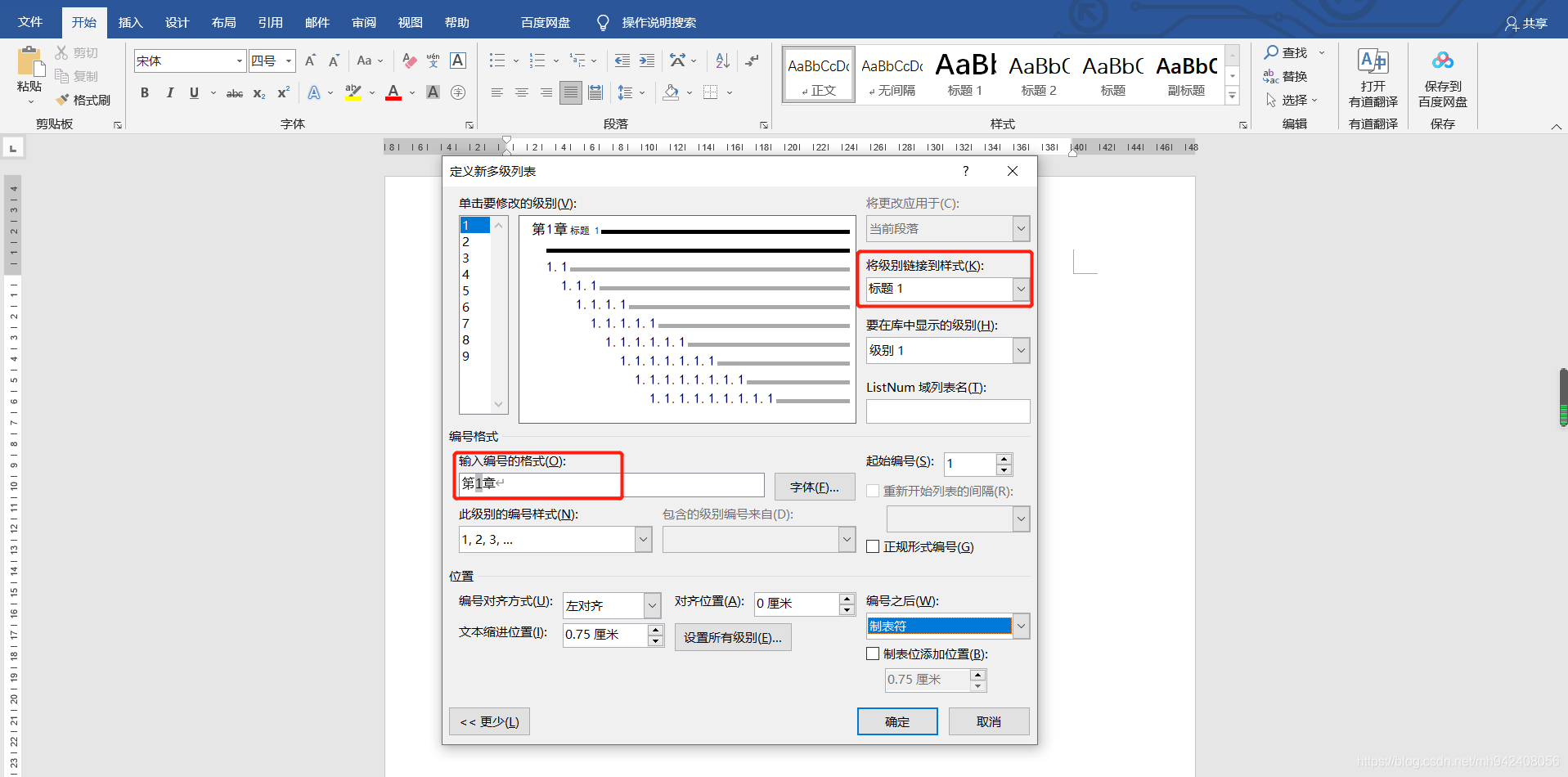1568x777 pixels.
Task: Click the Sort (A-Z) icon
Action: click(x=722, y=61)
